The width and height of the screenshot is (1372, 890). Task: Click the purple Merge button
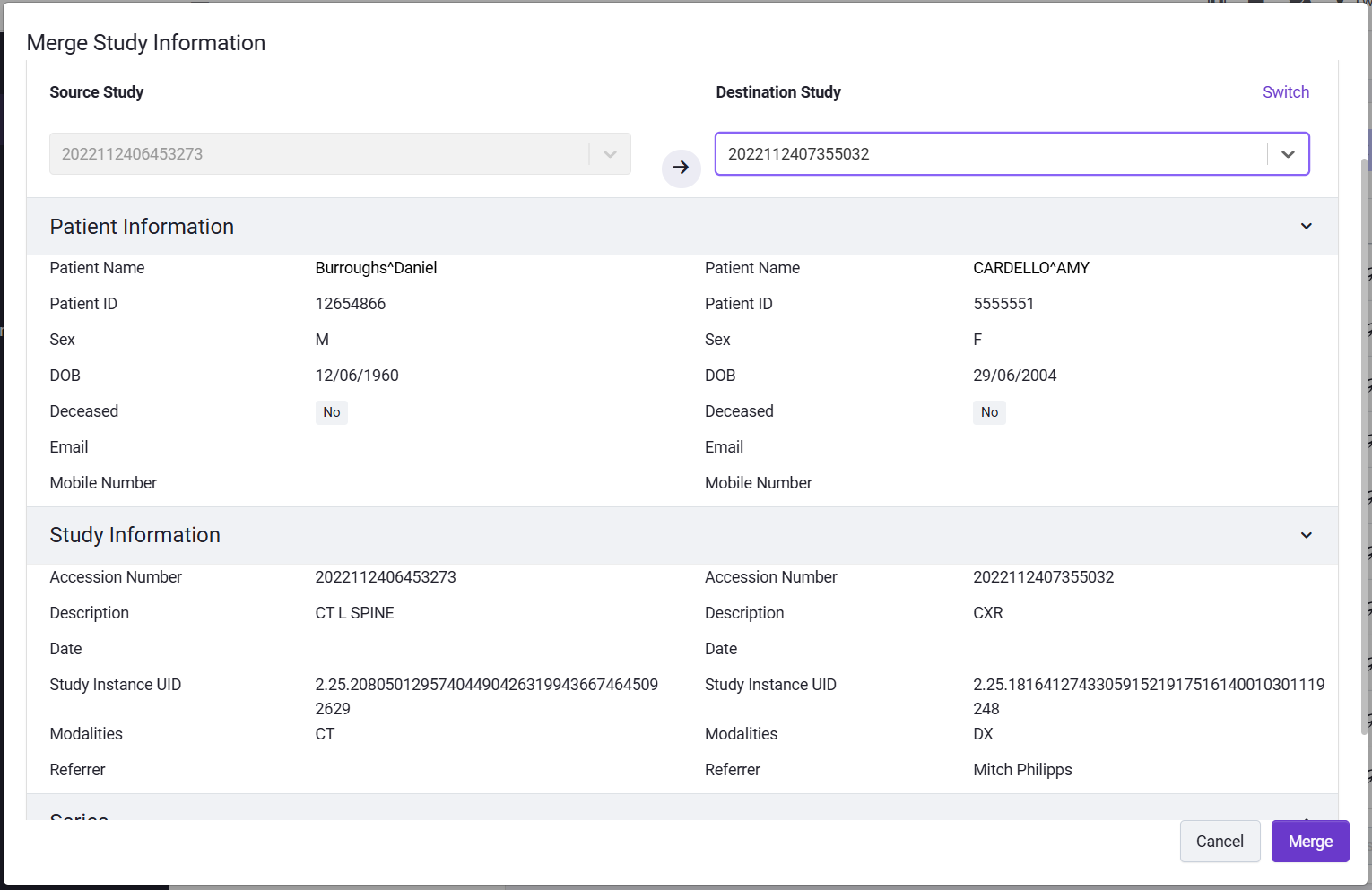pyautogui.click(x=1310, y=842)
